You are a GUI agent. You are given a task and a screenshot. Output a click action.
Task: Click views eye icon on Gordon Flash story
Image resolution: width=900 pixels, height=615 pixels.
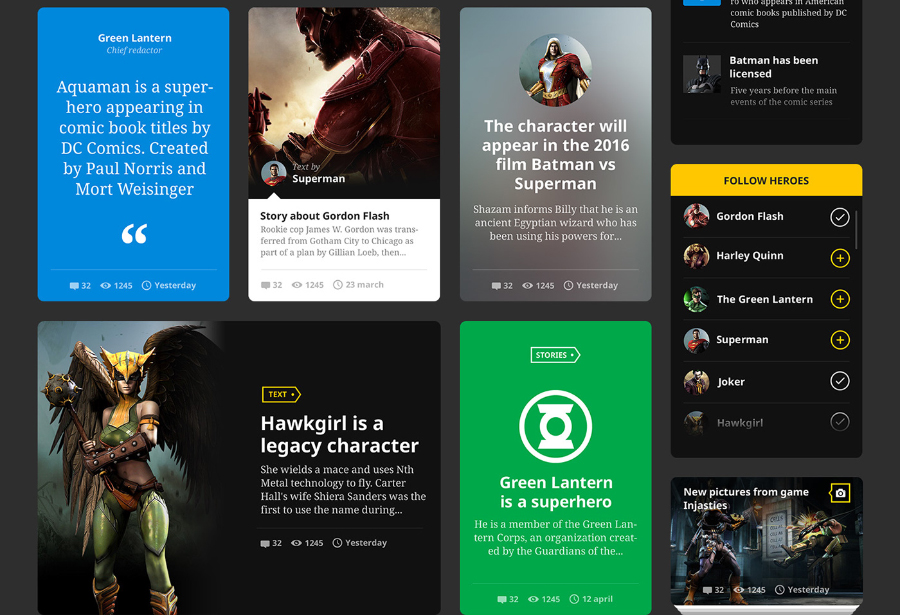pyautogui.click(x=297, y=285)
